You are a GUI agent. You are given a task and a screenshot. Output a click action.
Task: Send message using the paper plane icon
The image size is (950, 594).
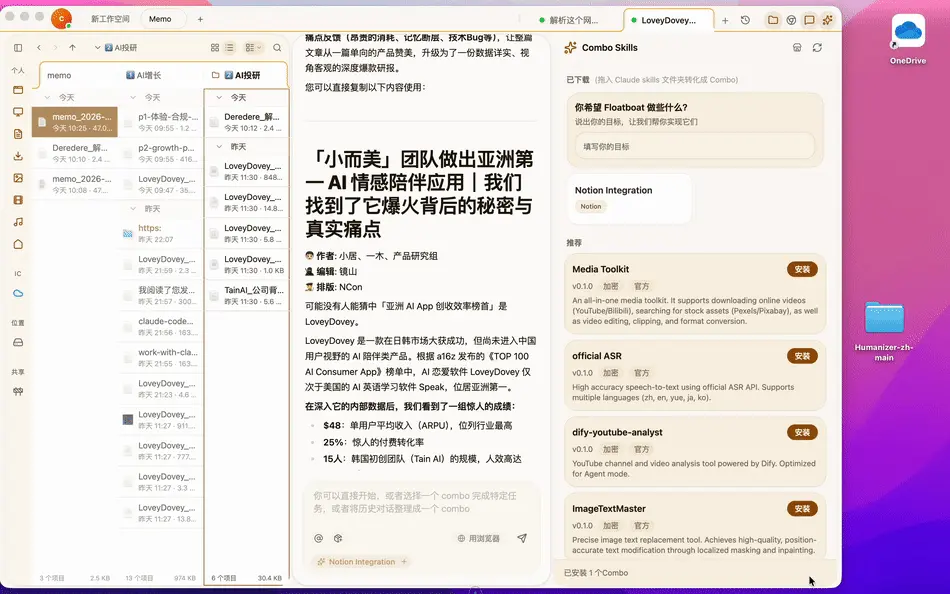(x=522, y=538)
